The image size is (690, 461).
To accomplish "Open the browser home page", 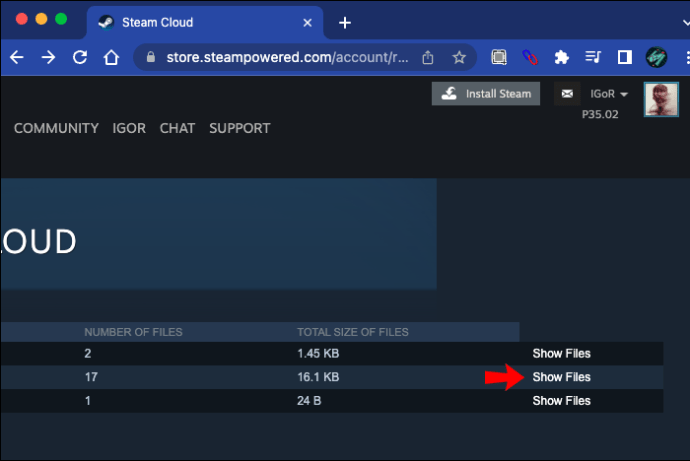I will pyautogui.click(x=111, y=57).
